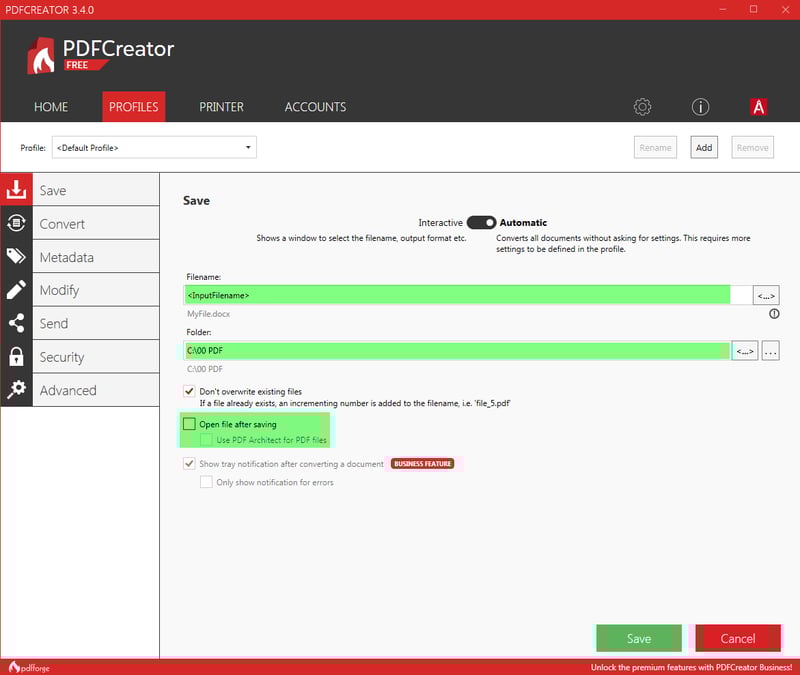The image size is (800, 675).
Task: Click the filename info icon
Action: 774,314
